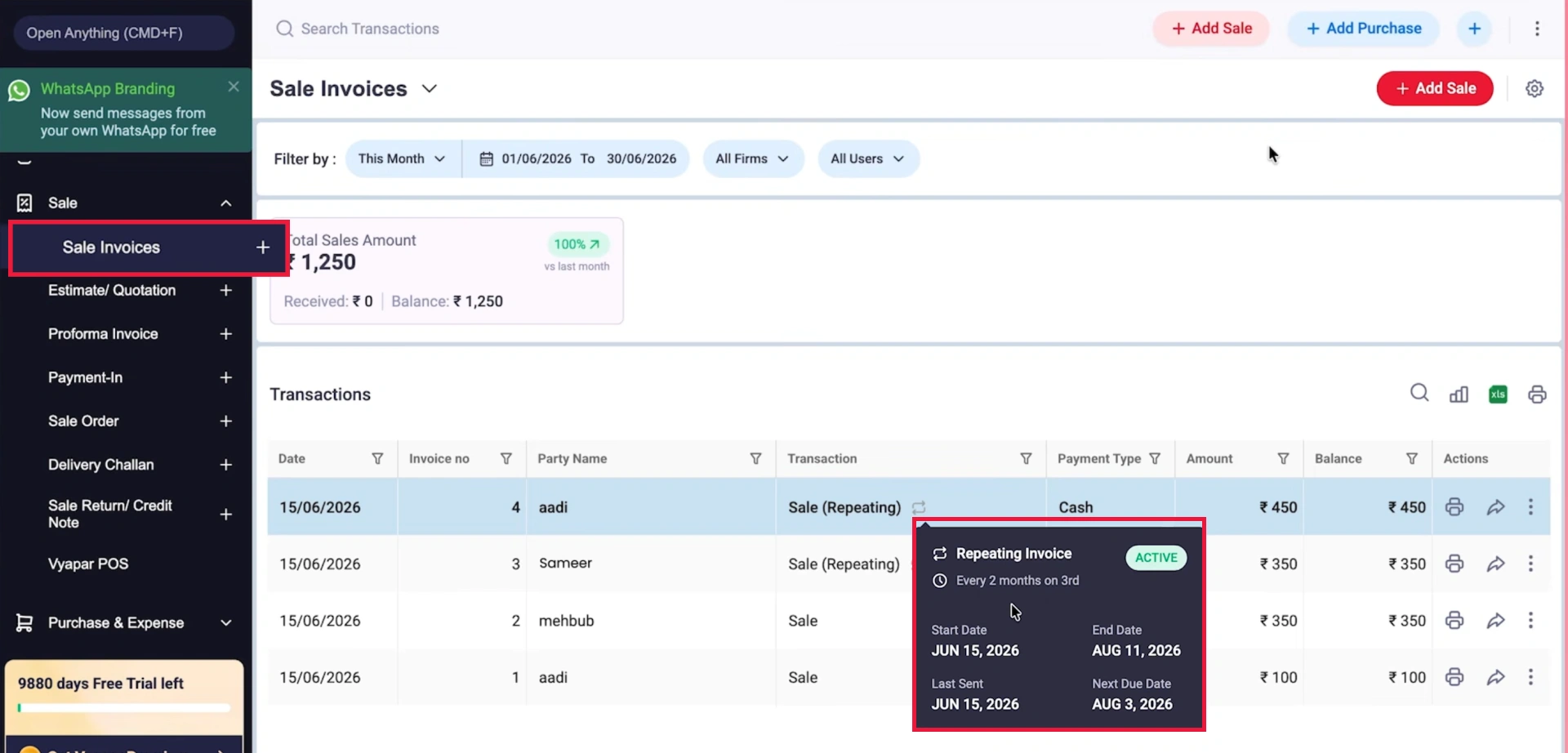Open Sale Return/ Credit Note in sidebar
1568x753 pixels.
[110, 514]
